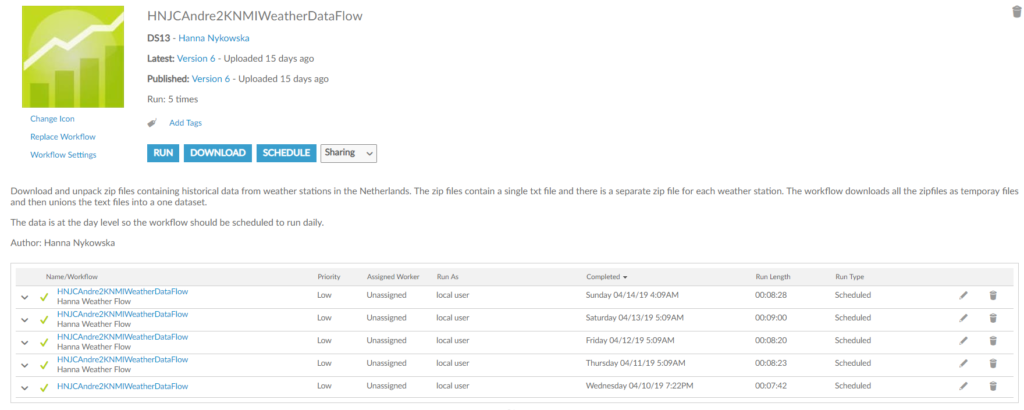
Task: Click the green workflow chart thumbnail
Action: pyautogui.click(x=73, y=57)
